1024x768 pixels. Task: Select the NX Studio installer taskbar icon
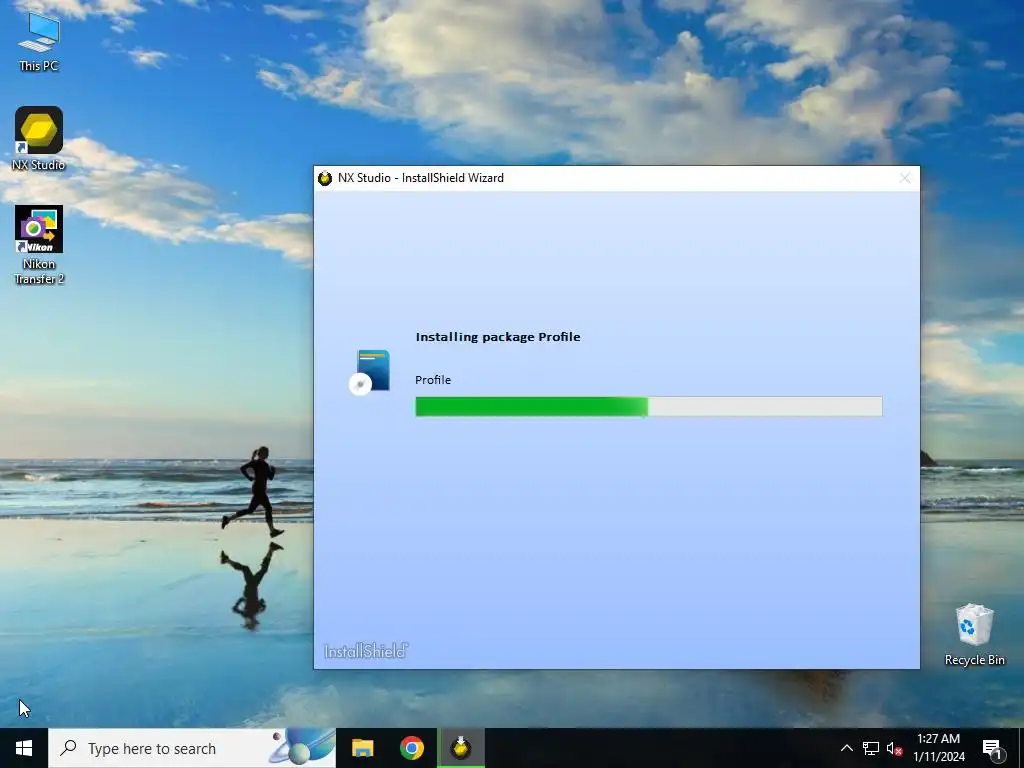click(x=461, y=748)
